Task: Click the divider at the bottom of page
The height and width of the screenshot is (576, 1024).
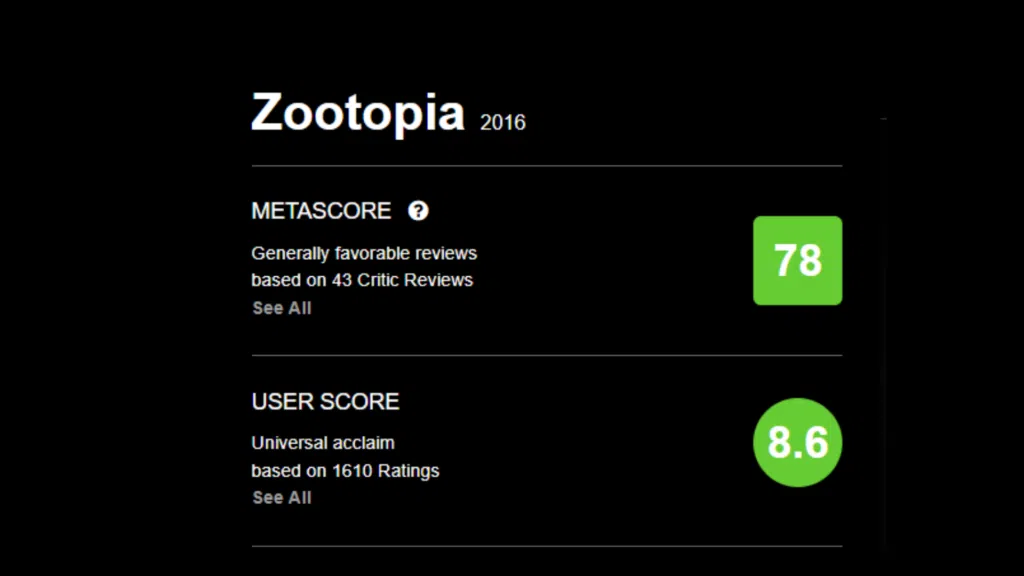Action: (546, 547)
